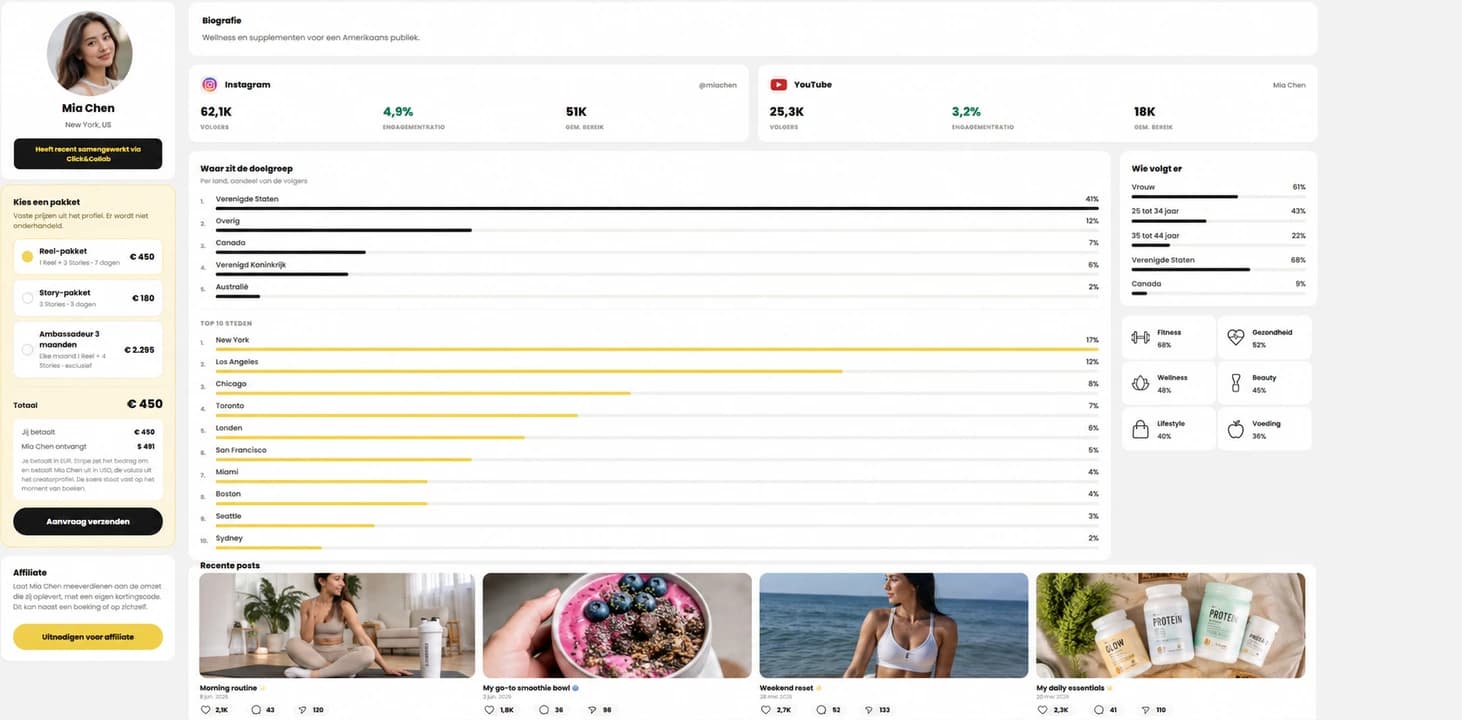Viewport: 1462px width, 720px height.
Task: Click the Click&Collab collaboration badge
Action: pos(88,154)
